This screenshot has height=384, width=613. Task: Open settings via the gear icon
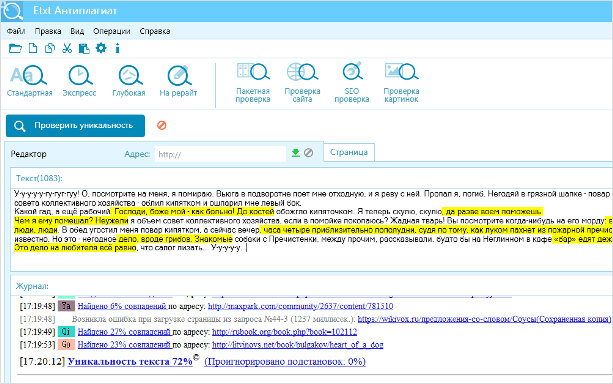point(101,48)
